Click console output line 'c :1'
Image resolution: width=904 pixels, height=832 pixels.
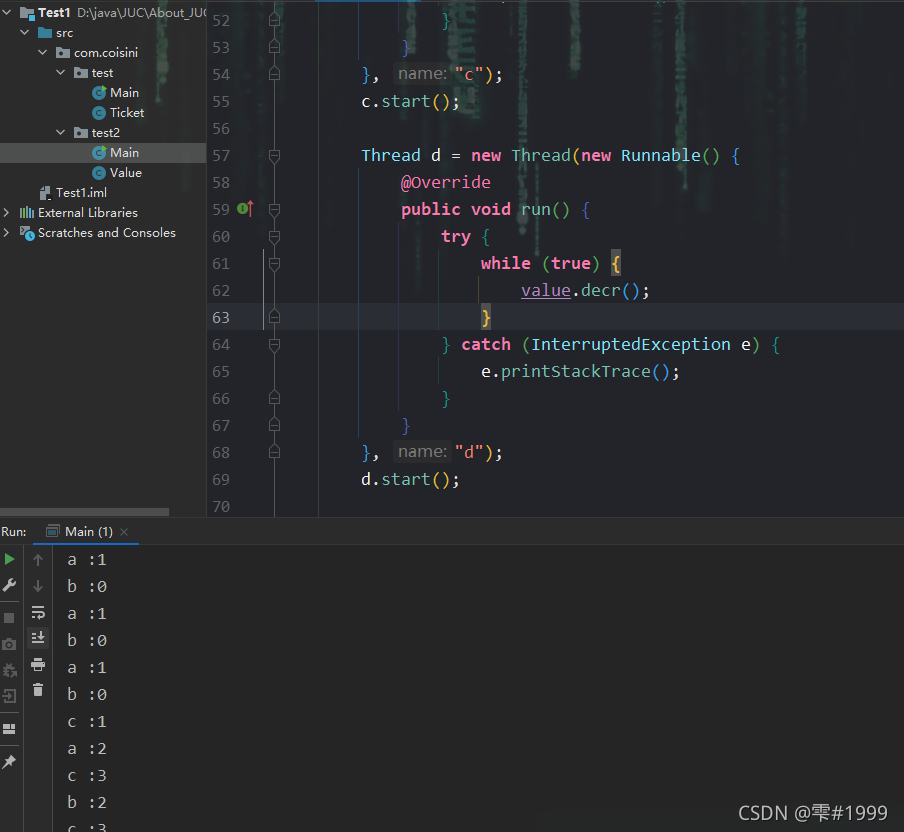pyautogui.click(x=86, y=722)
